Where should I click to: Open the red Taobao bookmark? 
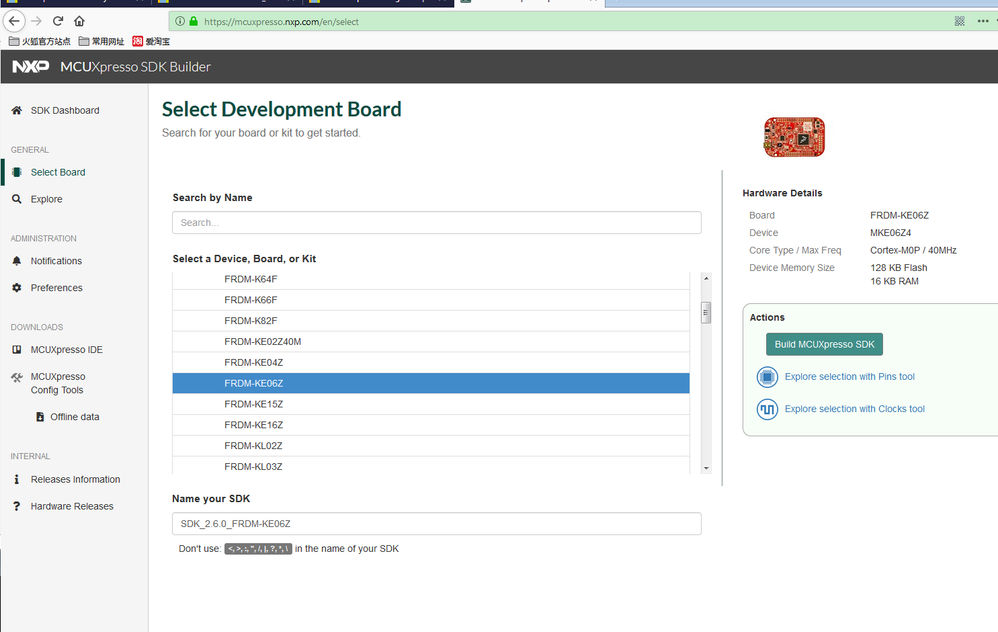(x=151, y=41)
